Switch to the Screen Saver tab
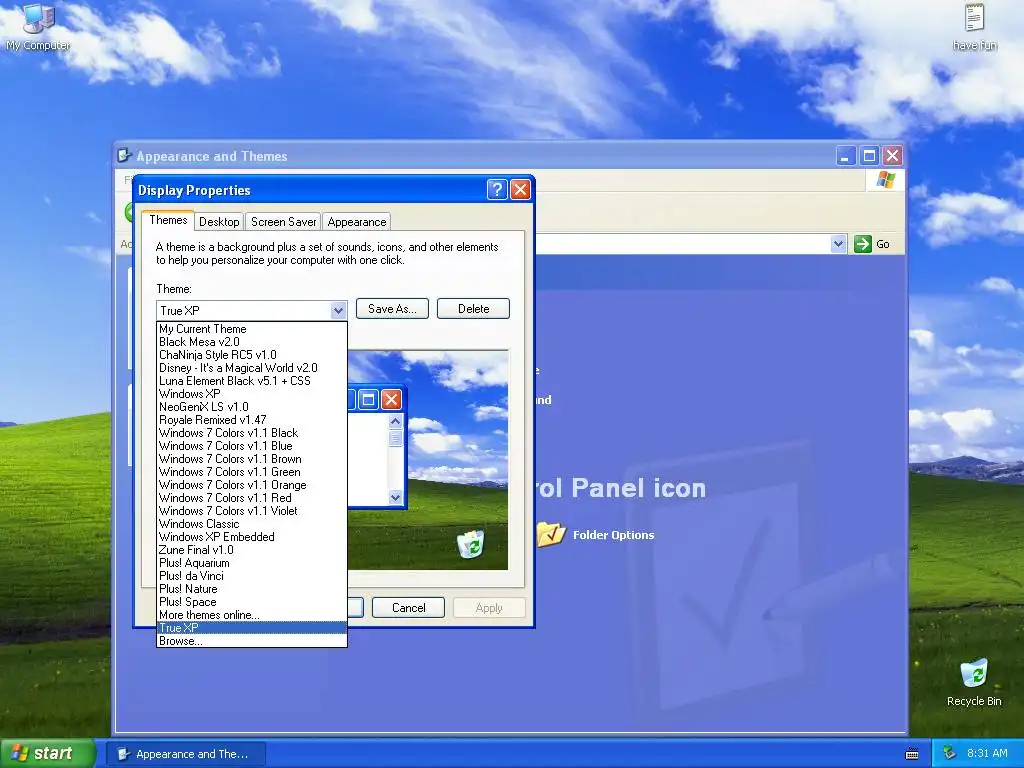The height and width of the screenshot is (768, 1024). tap(283, 222)
